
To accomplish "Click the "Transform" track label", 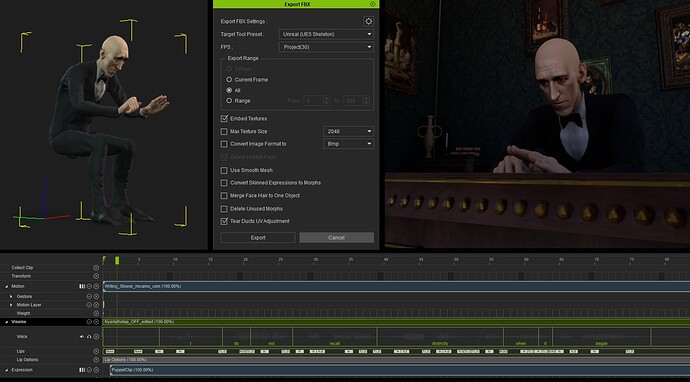I will 21,276.
